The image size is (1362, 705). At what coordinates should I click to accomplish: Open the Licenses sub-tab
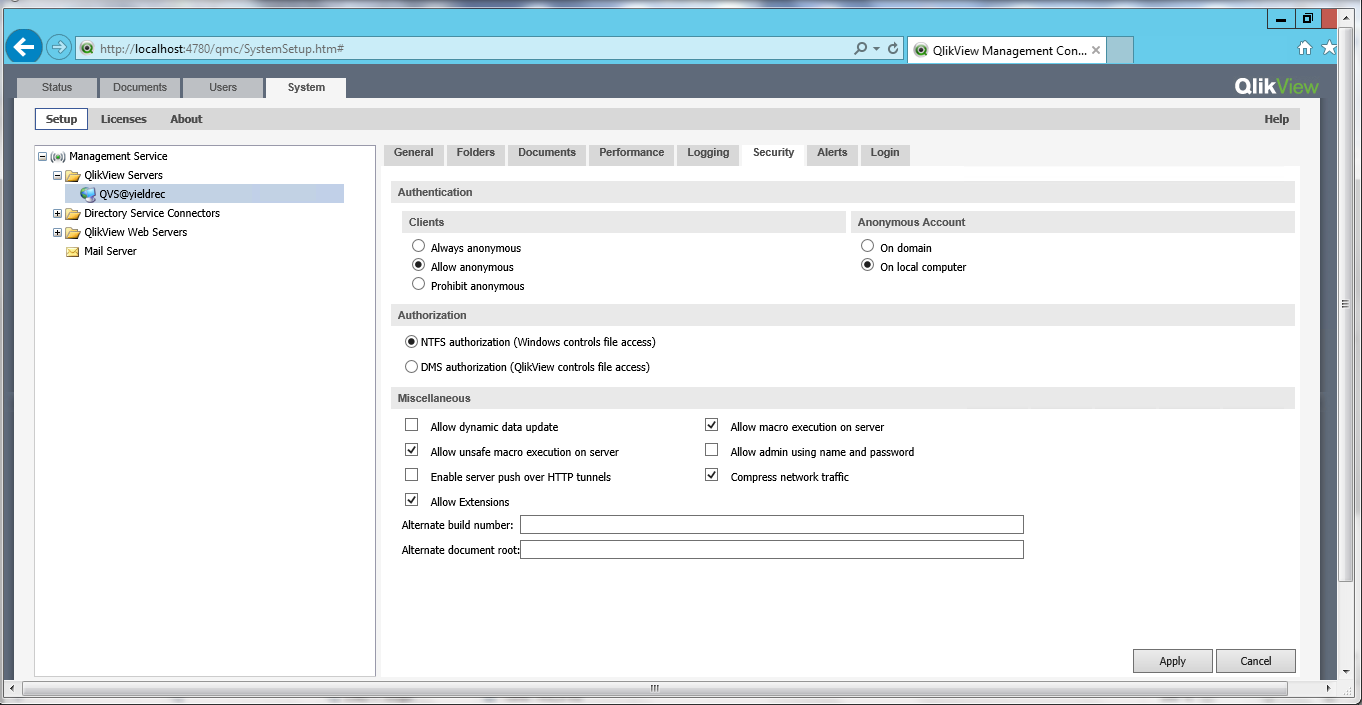point(124,119)
